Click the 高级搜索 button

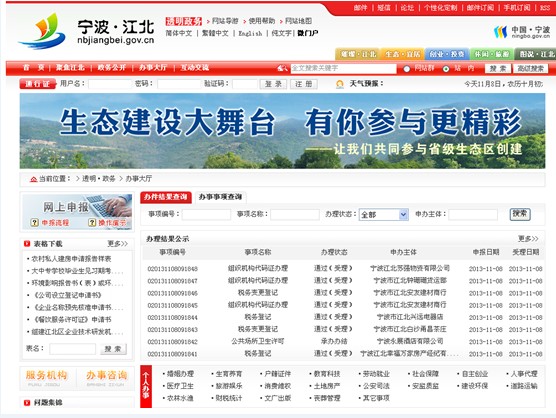click(x=530, y=68)
